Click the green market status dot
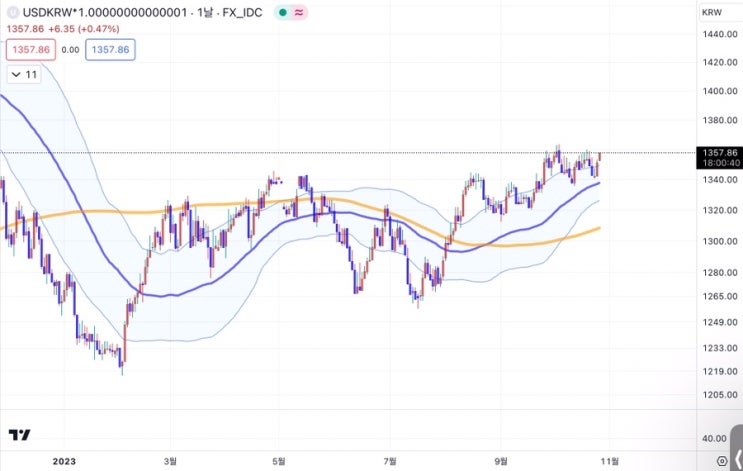743x471 pixels. pyautogui.click(x=283, y=12)
